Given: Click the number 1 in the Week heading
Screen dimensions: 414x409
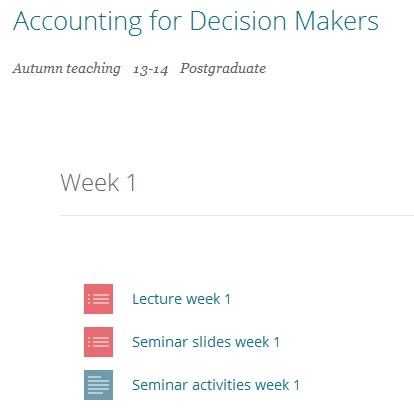Looking at the screenshot, I should coord(131,183).
